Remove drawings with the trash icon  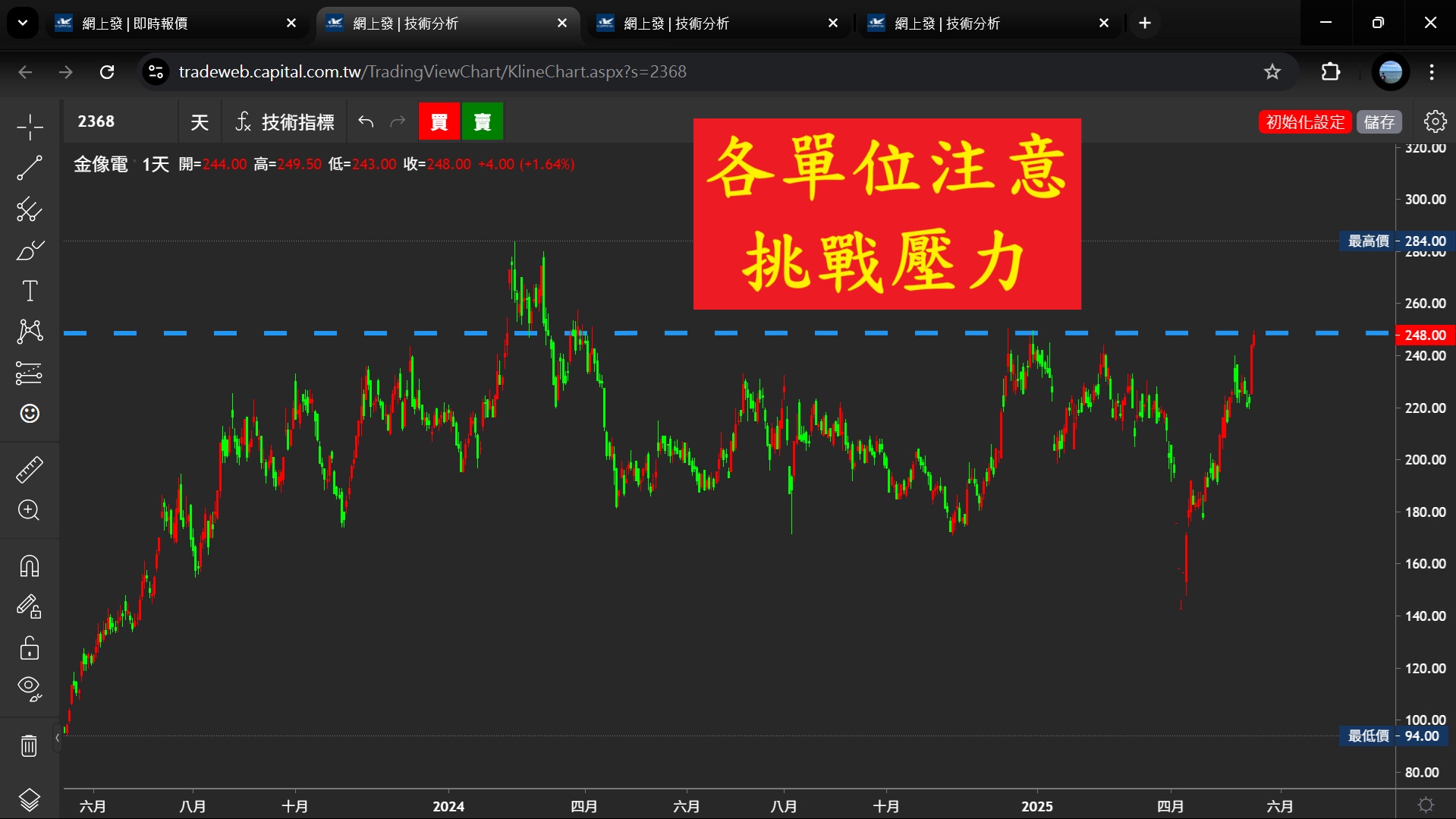tap(30, 745)
